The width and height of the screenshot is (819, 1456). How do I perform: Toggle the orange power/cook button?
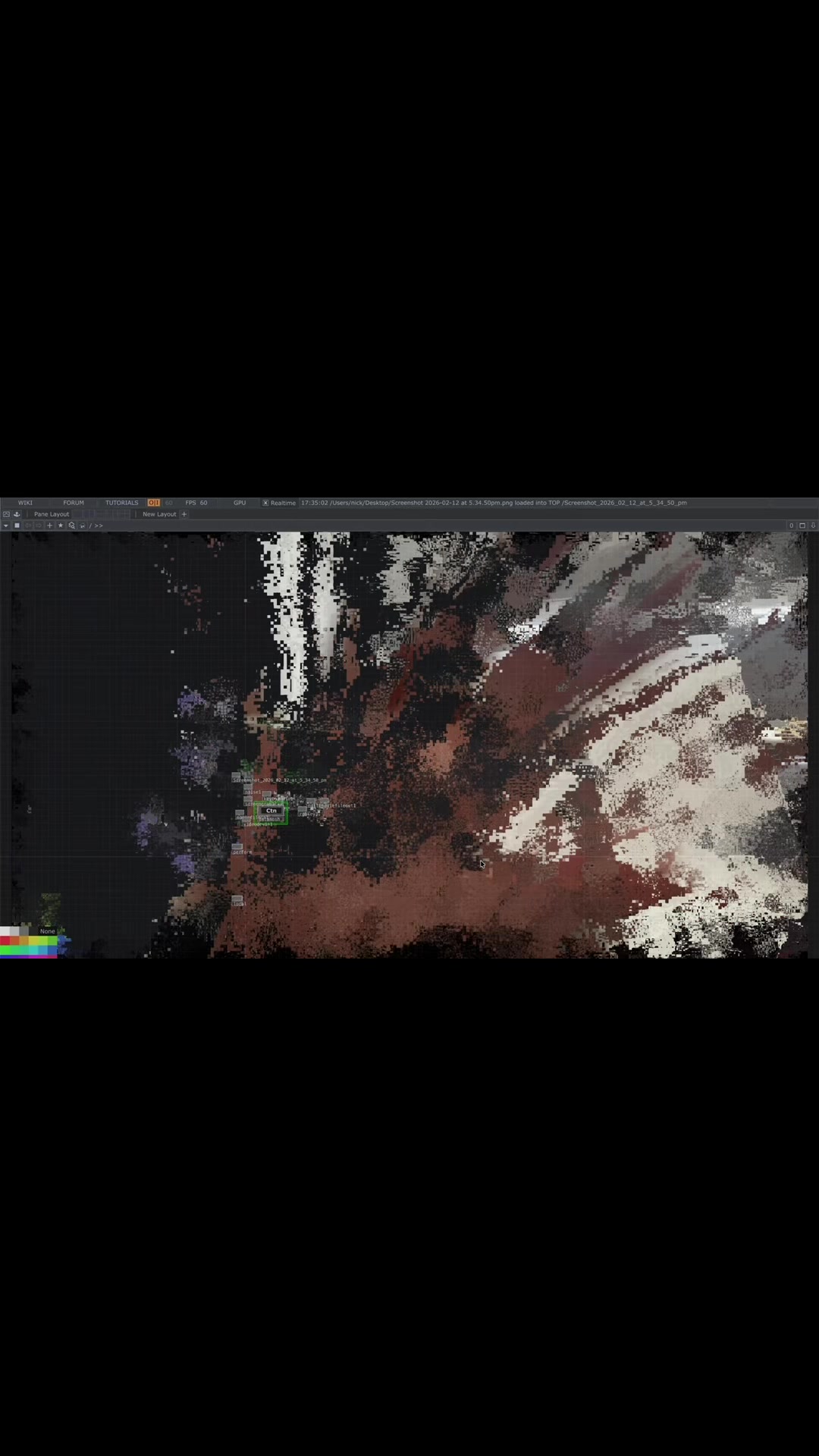coord(154,503)
